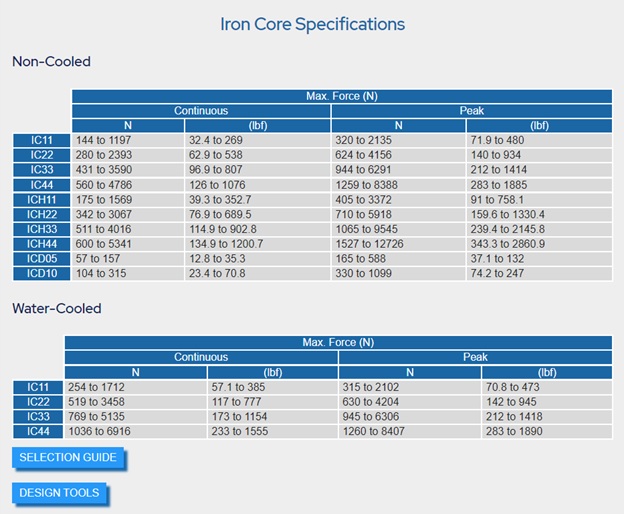The image size is (624, 514).
Task: Select the ICH44 model row label
Action: pos(42,244)
